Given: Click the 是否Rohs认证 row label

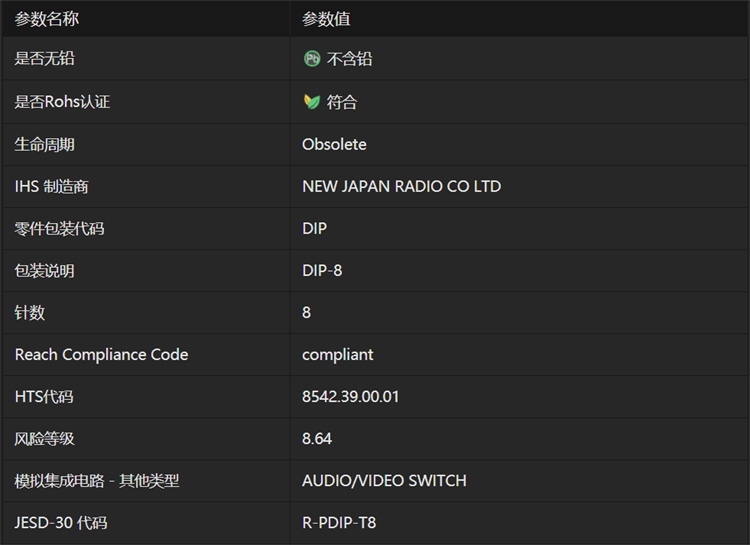Looking at the screenshot, I should coord(62,102).
